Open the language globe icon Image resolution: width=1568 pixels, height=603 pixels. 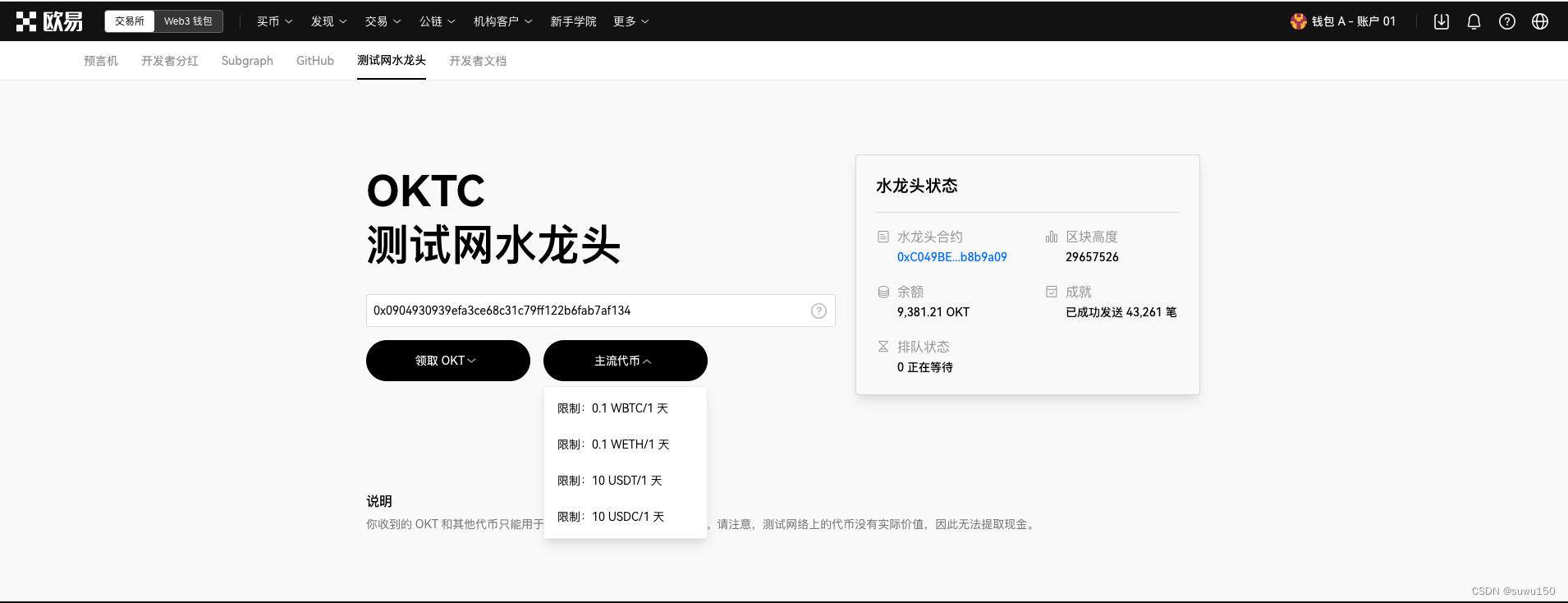click(x=1540, y=21)
